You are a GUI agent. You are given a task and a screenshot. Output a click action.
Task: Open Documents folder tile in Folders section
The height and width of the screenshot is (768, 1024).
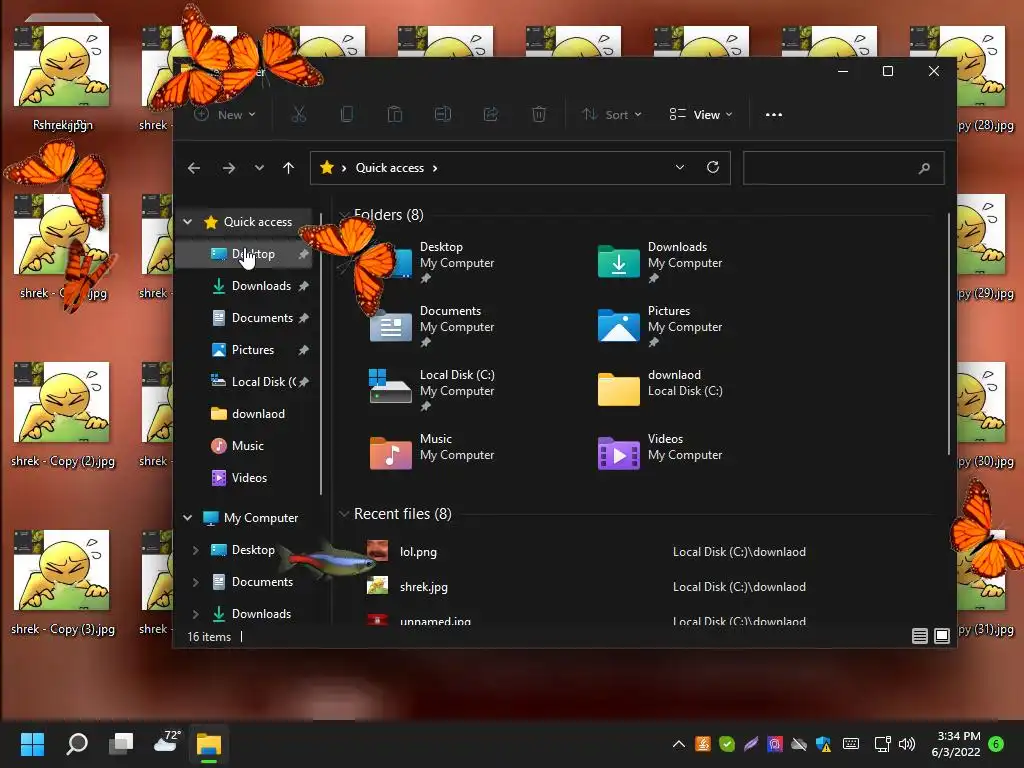(x=432, y=326)
